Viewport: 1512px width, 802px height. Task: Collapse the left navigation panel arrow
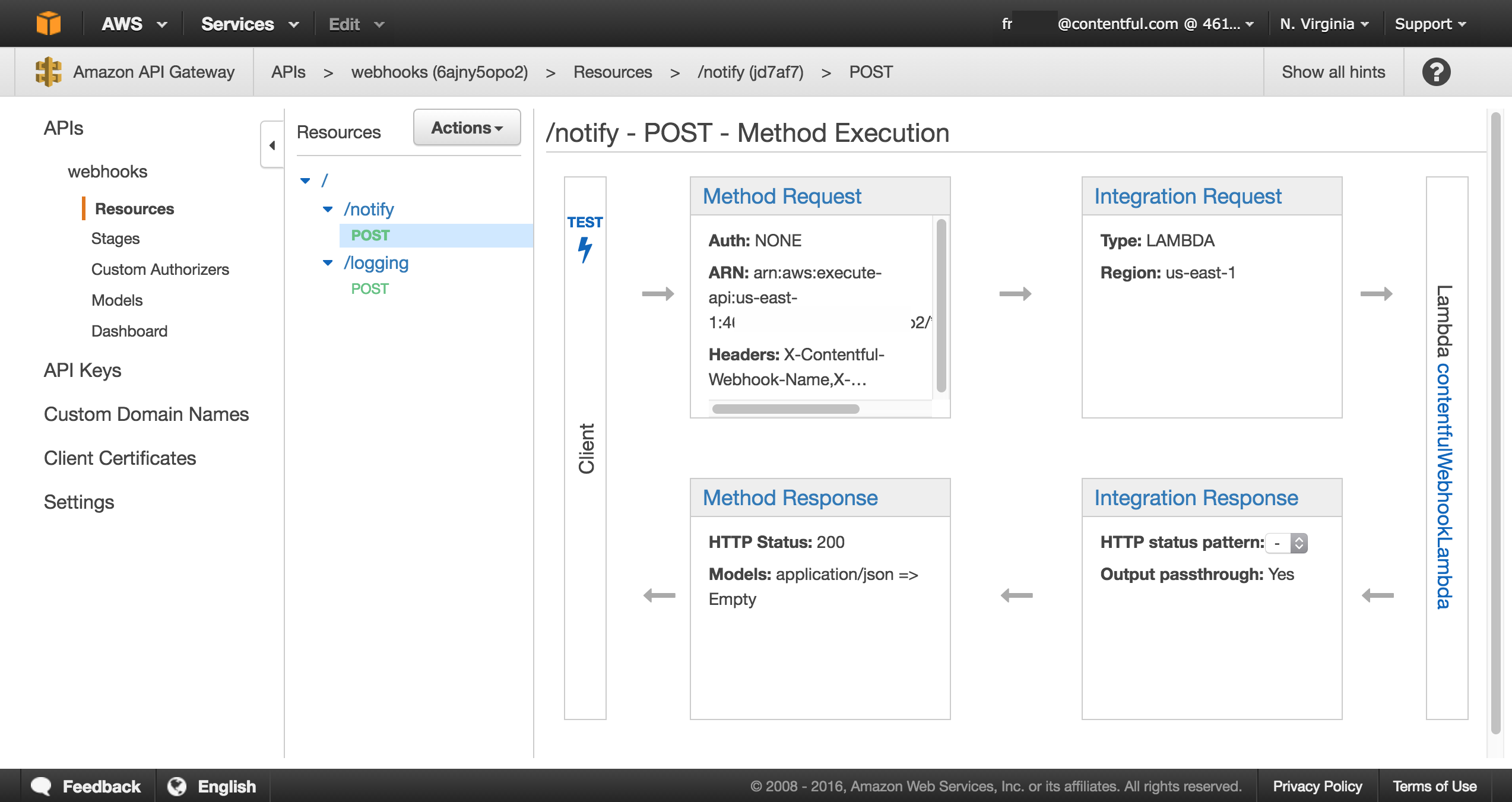(x=272, y=145)
